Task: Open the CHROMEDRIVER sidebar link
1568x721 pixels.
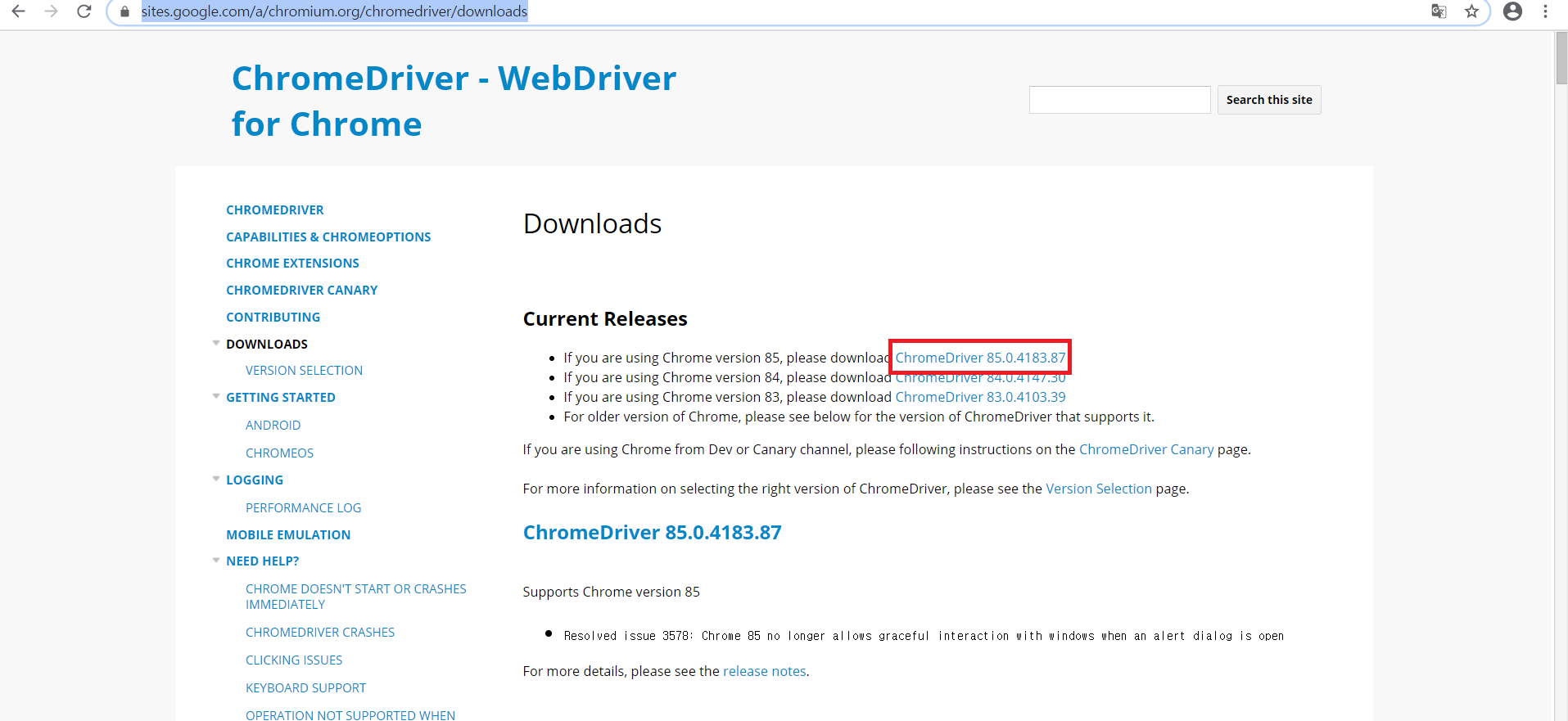Action: tap(274, 210)
